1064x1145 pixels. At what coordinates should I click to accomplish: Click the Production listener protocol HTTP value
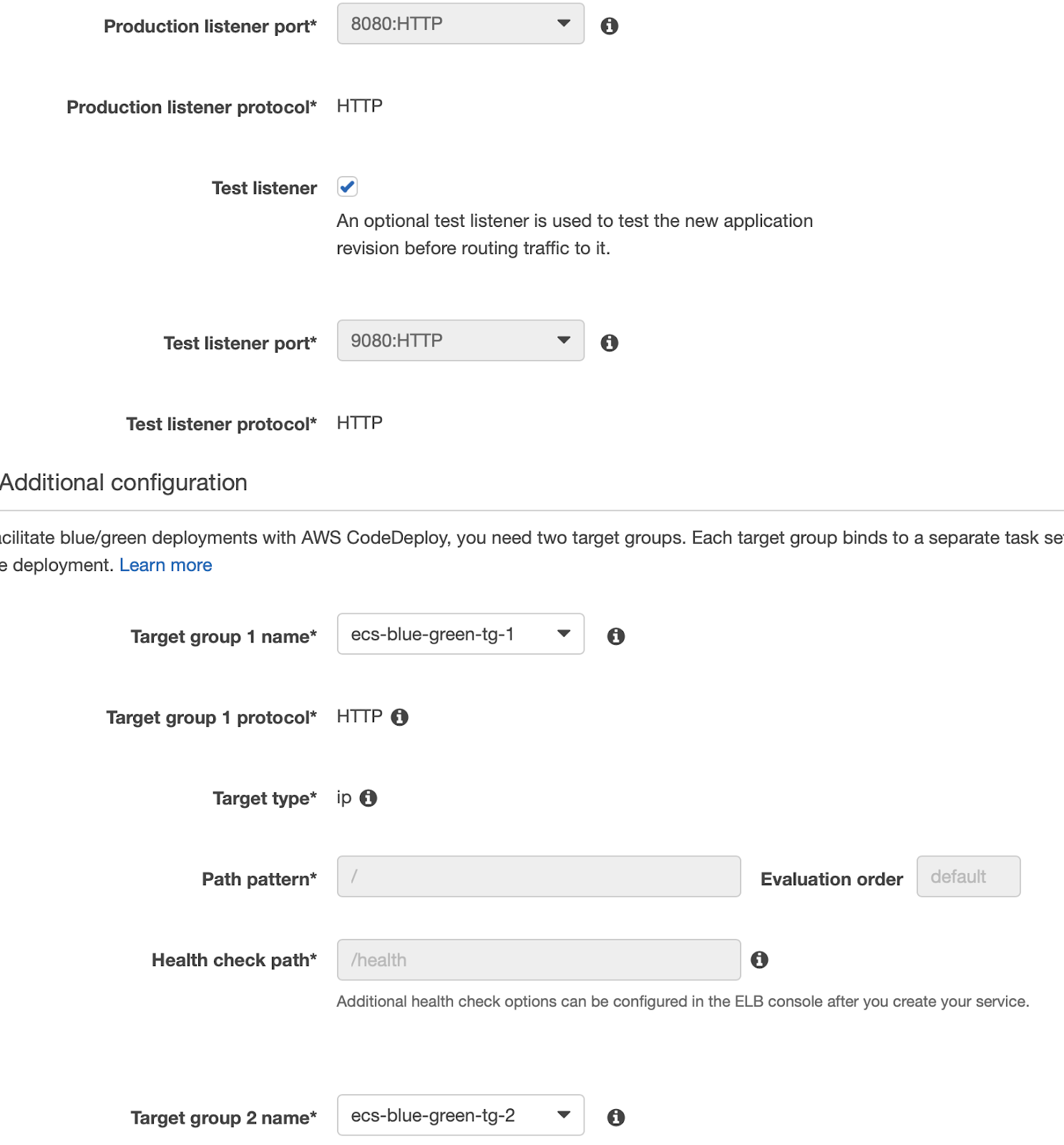[359, 106]
